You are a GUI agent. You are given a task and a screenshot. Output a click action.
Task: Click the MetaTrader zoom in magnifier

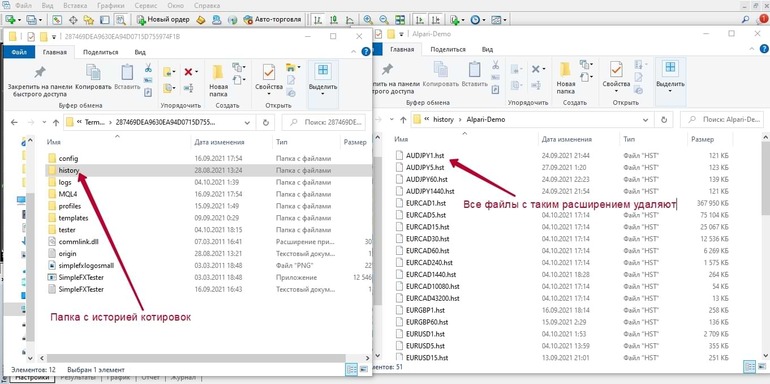tap(368, 20)
